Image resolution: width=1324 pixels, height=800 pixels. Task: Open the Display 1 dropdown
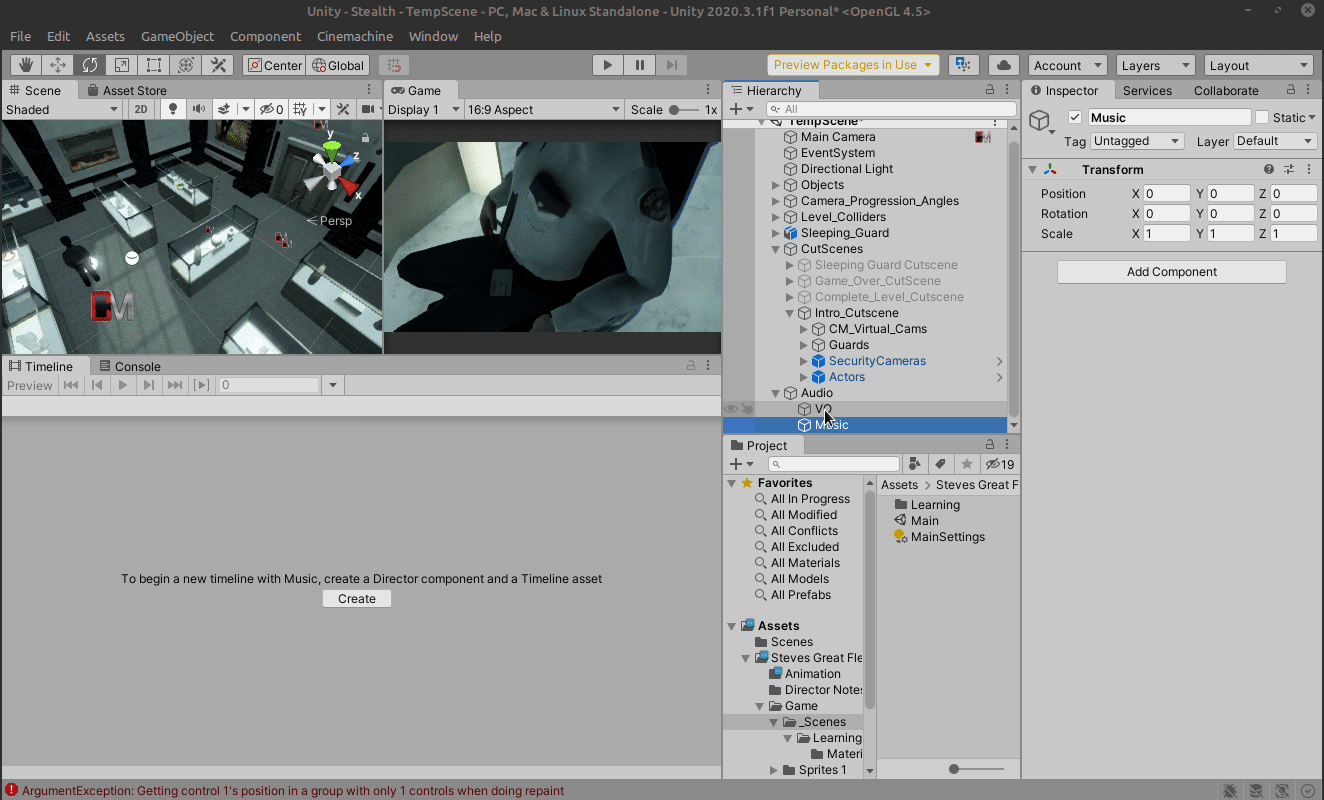pos(424,109)
